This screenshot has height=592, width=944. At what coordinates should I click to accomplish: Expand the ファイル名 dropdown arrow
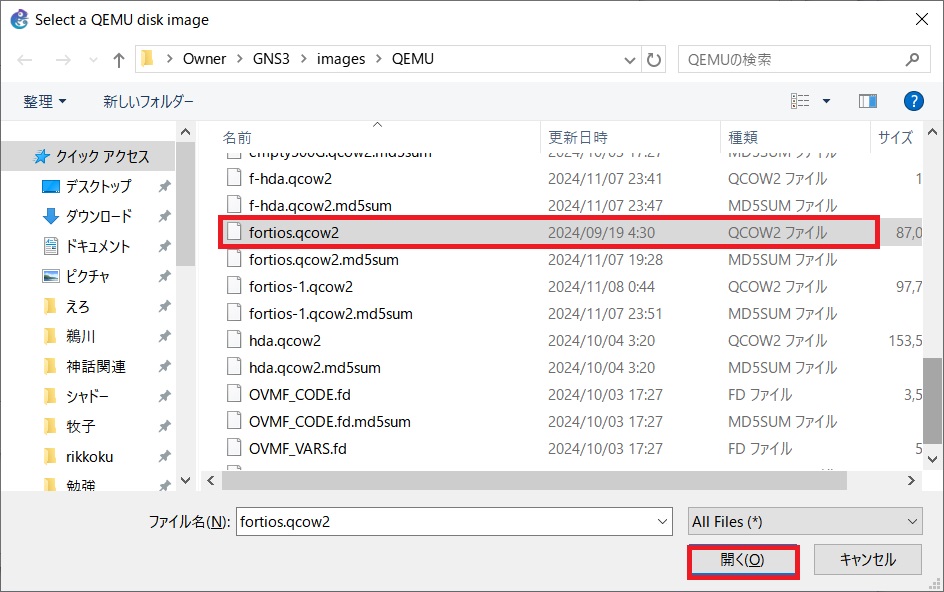point(663,522)
